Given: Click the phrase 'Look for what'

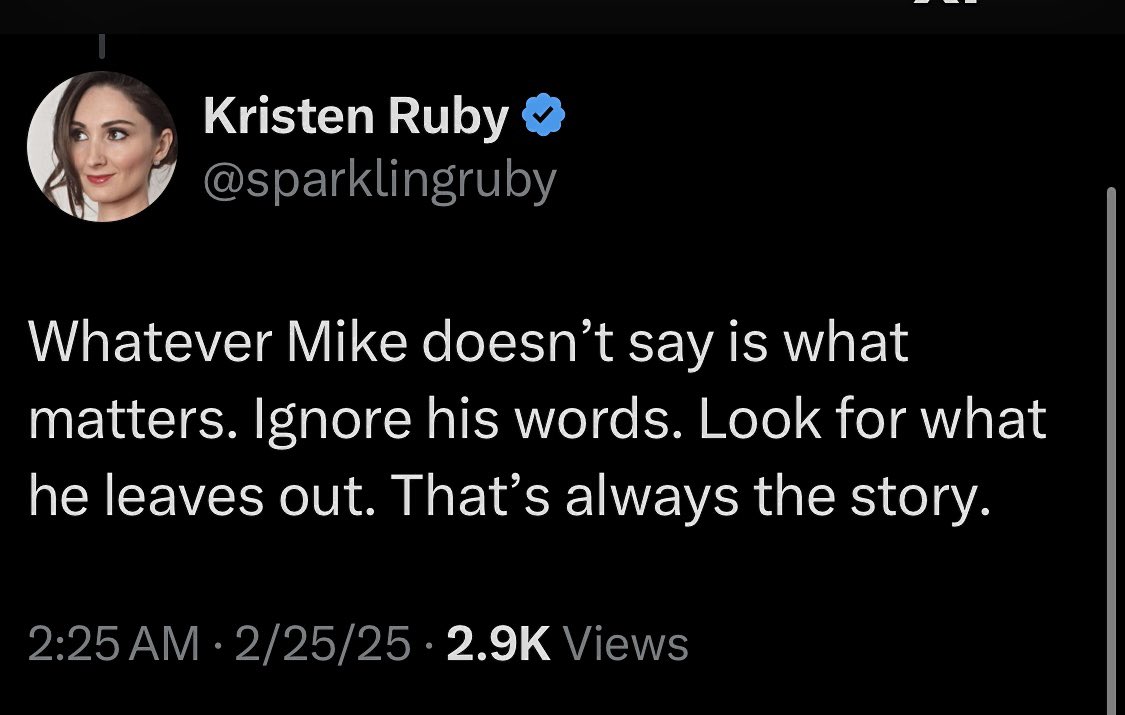Looking at the screenshot, I should (x=872, y=421).
